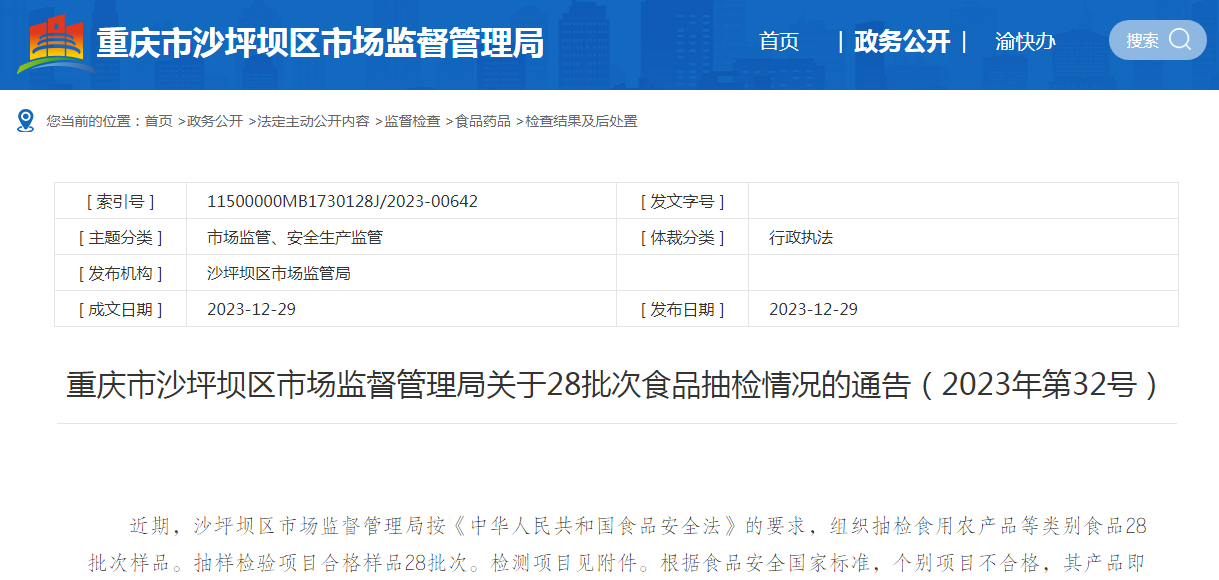Image resolution: width=1219 pixels, height=580 pixels.
Task: Click the magnifier icon in the search pill
Action: 1180,40
